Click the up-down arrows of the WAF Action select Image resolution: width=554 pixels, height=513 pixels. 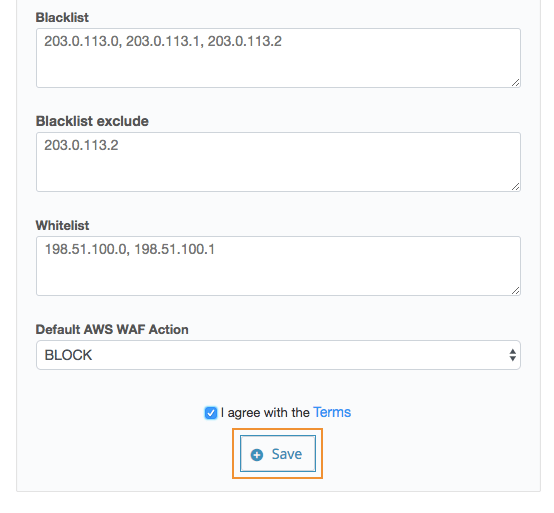point(512,355)
